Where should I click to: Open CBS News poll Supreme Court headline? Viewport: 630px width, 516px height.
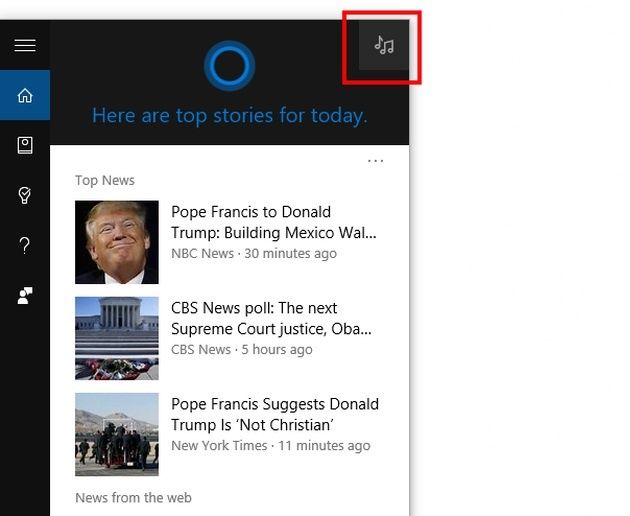(271, 318)
